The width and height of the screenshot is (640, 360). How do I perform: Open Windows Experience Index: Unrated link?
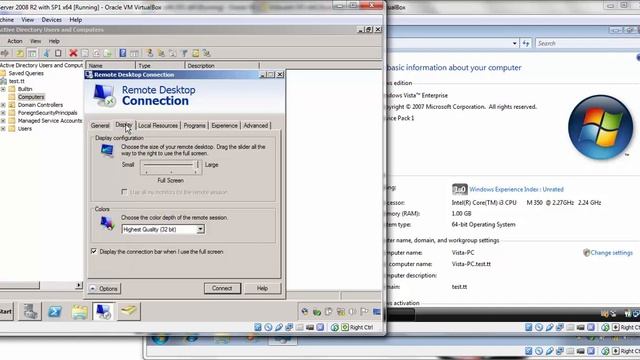516,189
